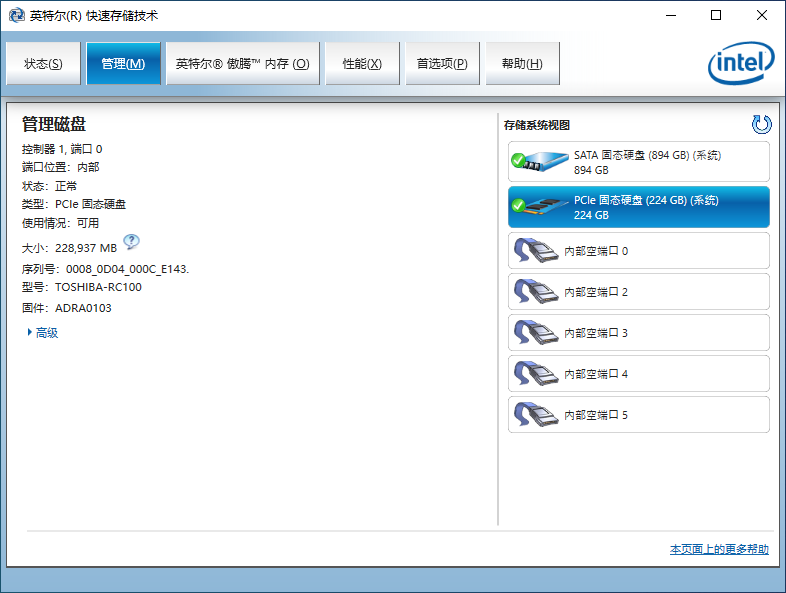786x593 pixels.
Task: Click the PCIe SSD drive icon
Action: coord(539,206)
